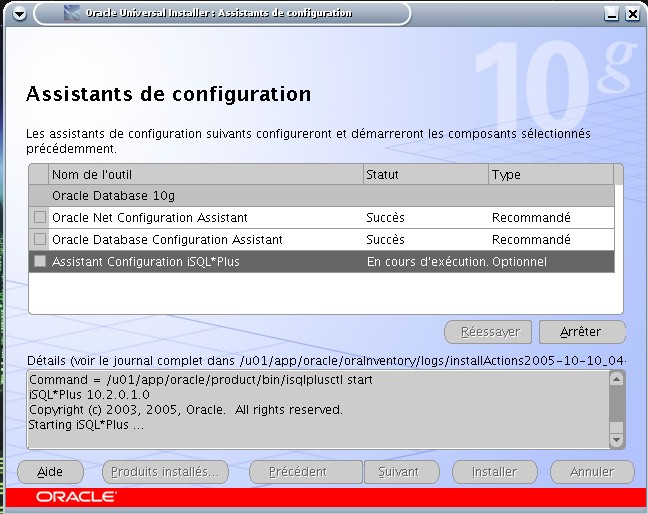Cancel with the Annuler button

point(592,472)
